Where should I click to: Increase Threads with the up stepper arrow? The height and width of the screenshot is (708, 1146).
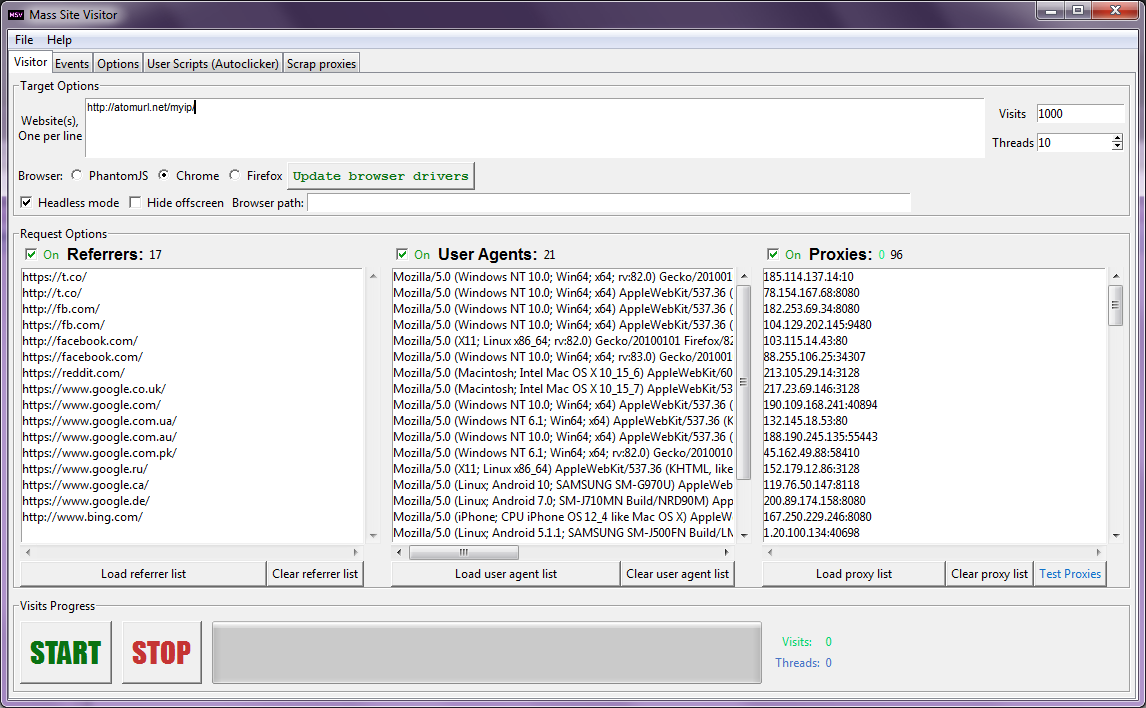point(1117,138)
